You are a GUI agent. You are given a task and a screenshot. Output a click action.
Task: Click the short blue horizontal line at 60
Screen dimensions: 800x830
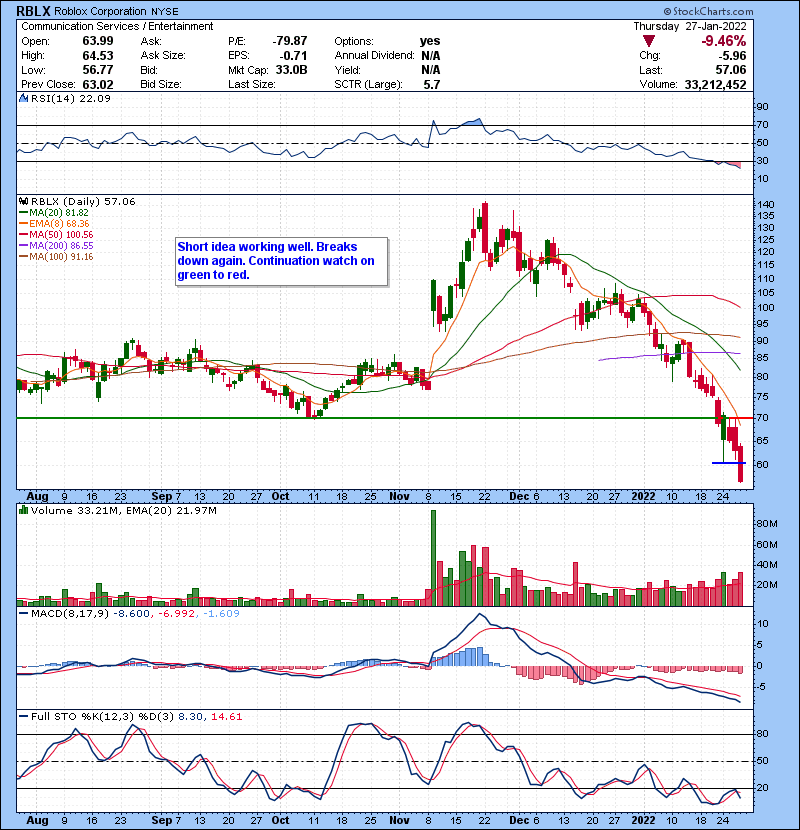coord(728,463)
